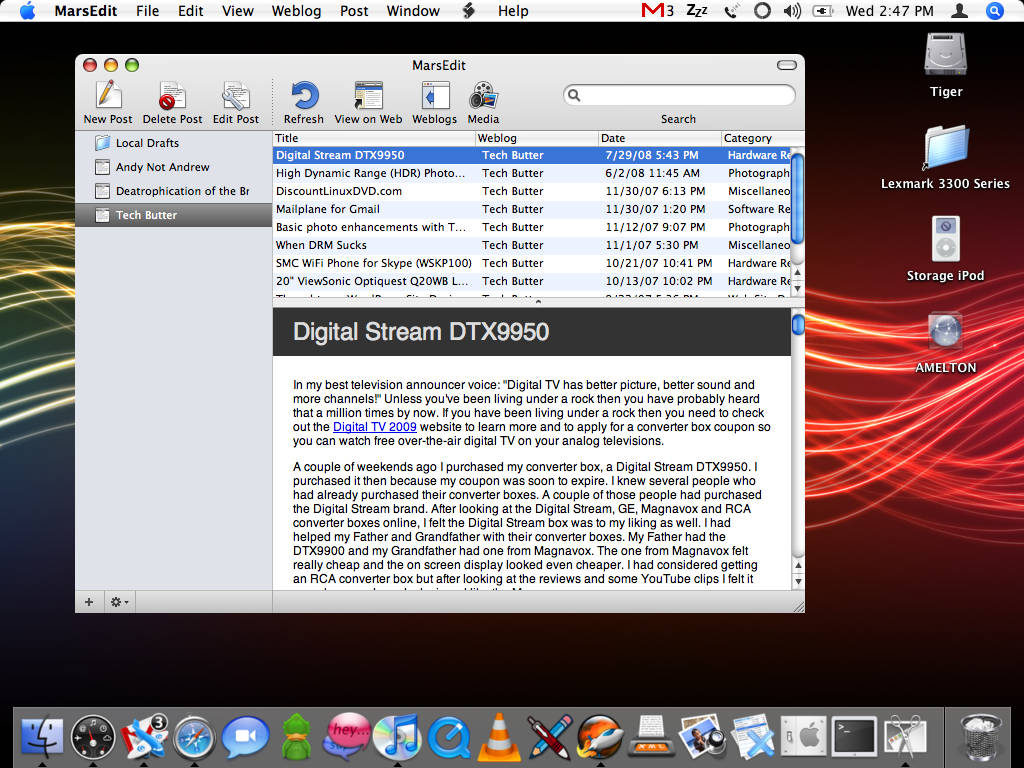Open the Trash in the Dock
Image resolution: width=1024 pixels, height=768 pixels.
coord(981,737)
